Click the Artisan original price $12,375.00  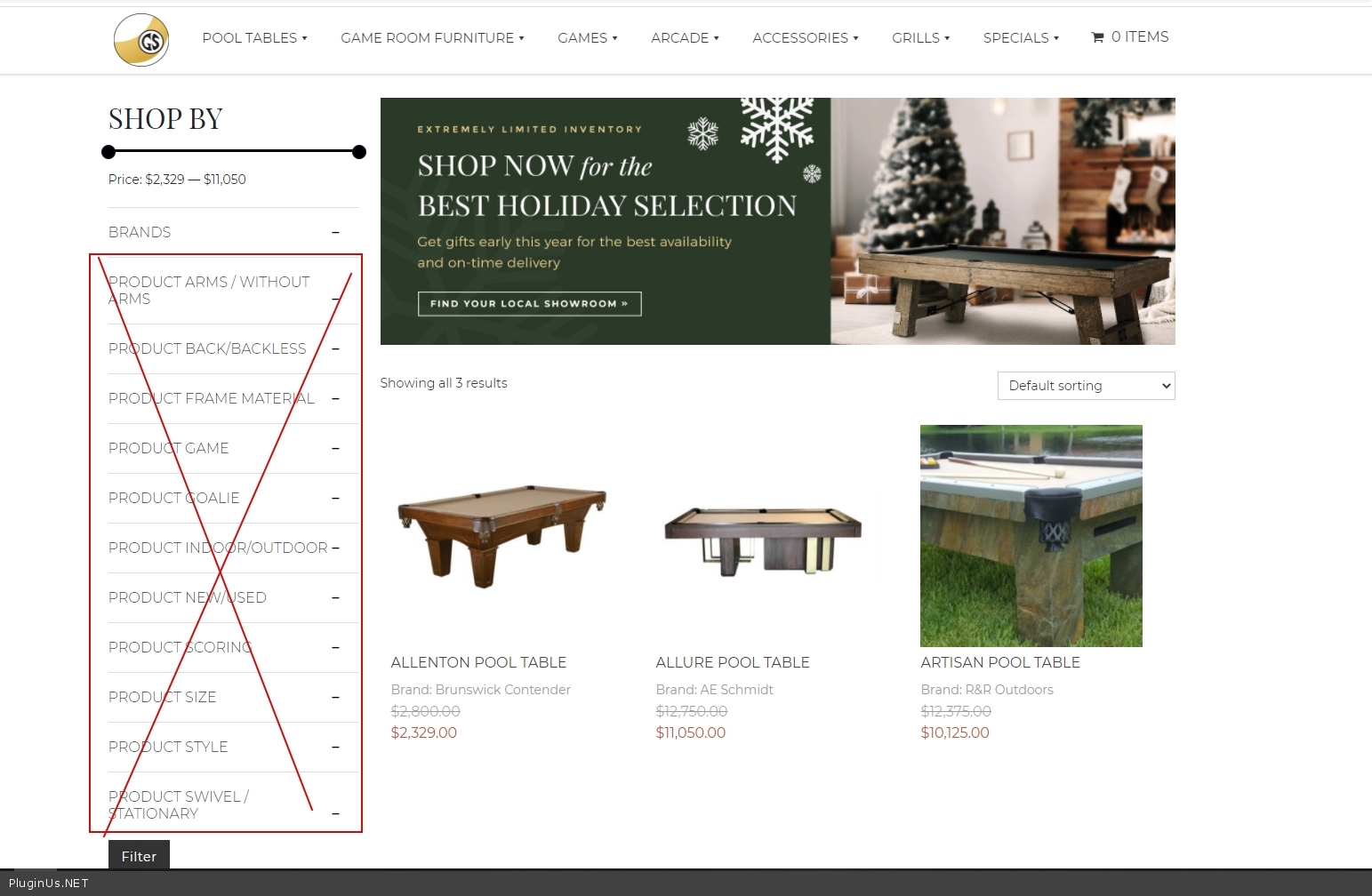[956, 711]
